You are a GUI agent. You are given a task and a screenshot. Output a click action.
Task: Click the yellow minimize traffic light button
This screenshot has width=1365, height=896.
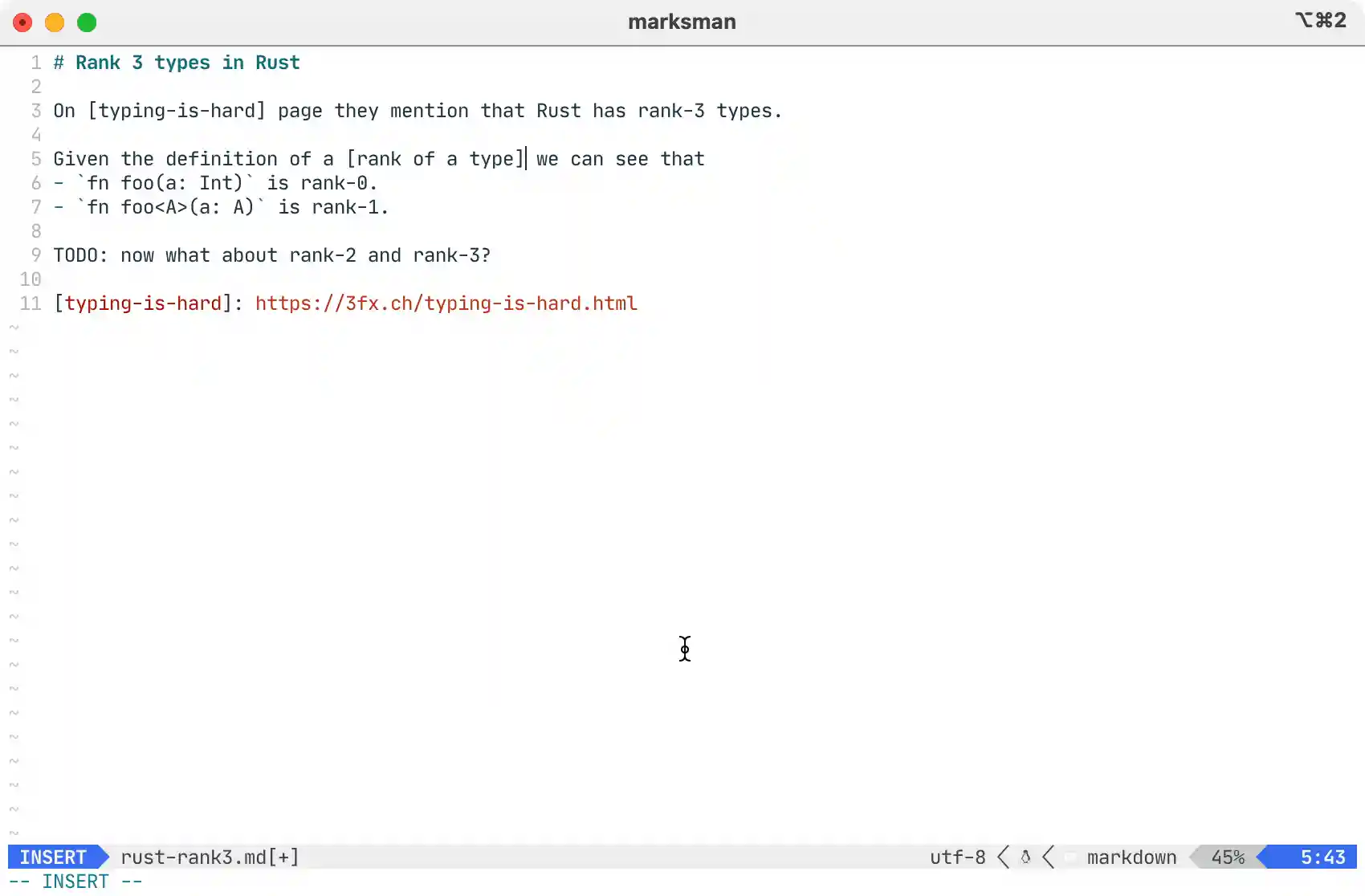coord(54,22)
